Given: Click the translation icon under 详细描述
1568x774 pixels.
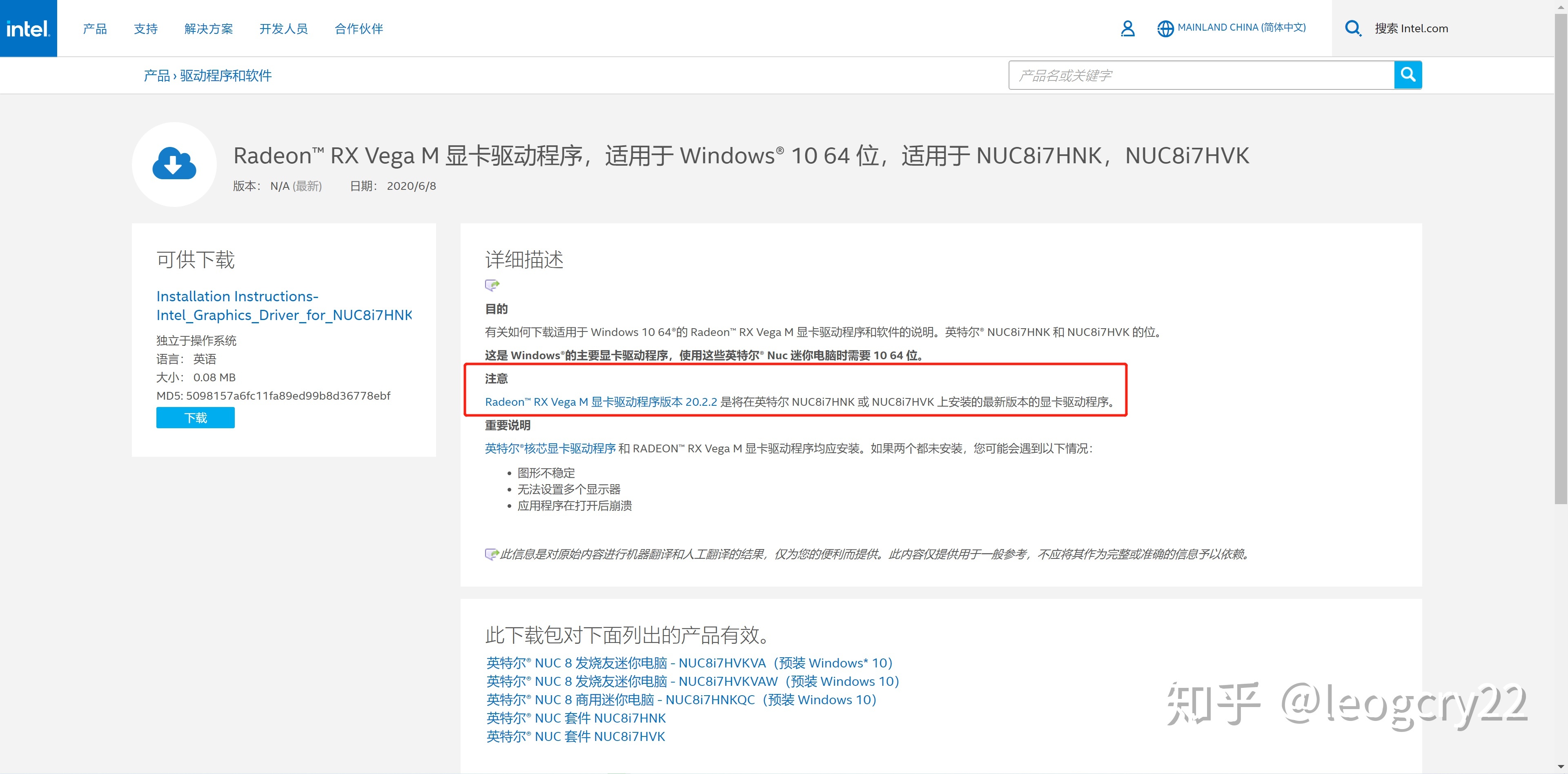Looking at the screenshot, I should click(492, 285).
